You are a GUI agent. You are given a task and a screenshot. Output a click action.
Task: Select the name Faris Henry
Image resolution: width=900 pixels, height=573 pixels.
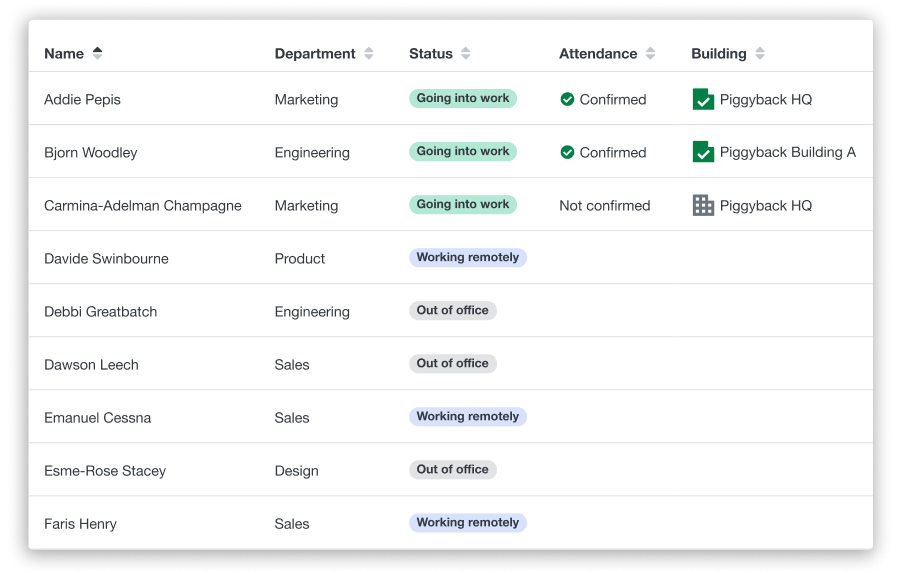[80, 524]
